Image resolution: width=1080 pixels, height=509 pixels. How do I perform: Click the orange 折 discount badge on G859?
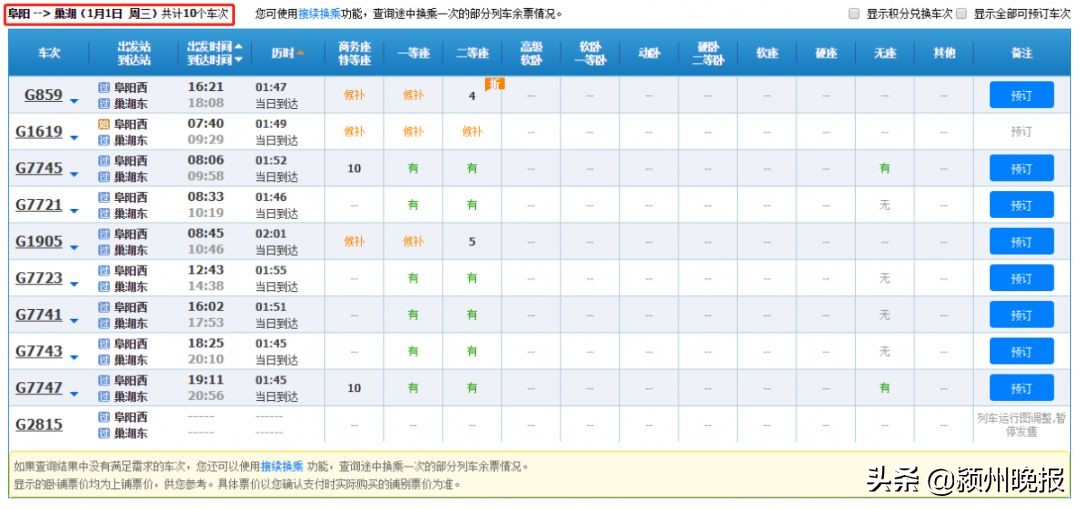[495, 83]
